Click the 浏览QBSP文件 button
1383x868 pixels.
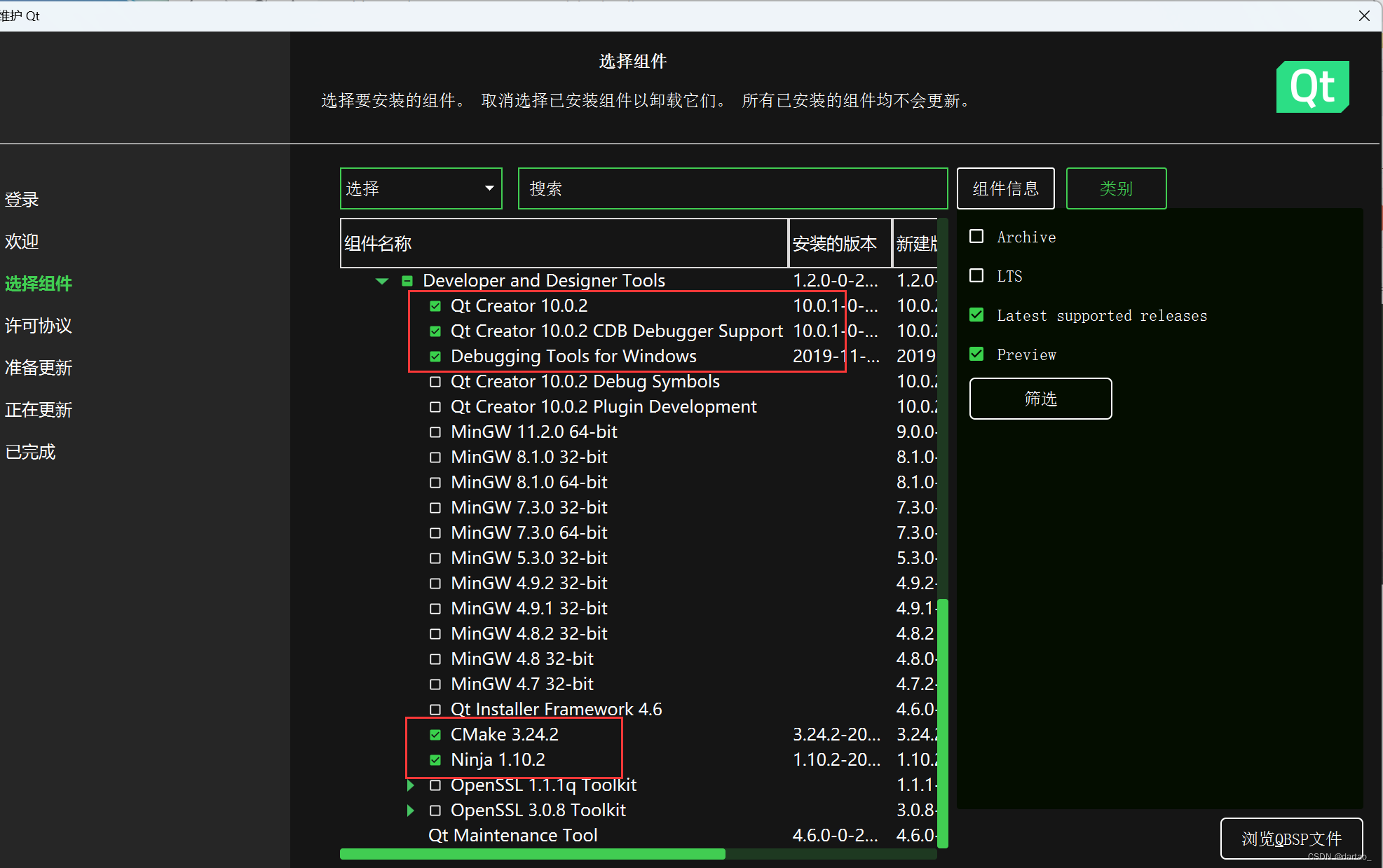1291,838
